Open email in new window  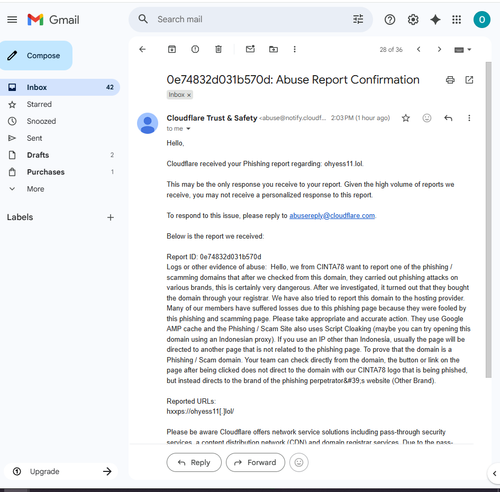coord(469,80)
